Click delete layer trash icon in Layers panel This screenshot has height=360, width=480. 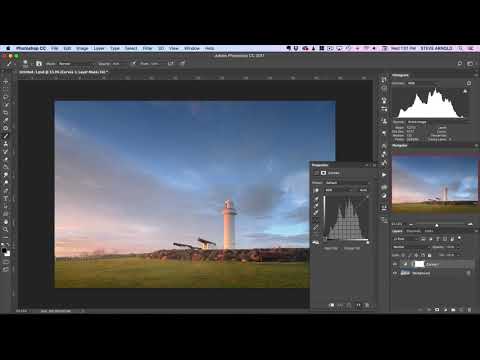point(469,310)
